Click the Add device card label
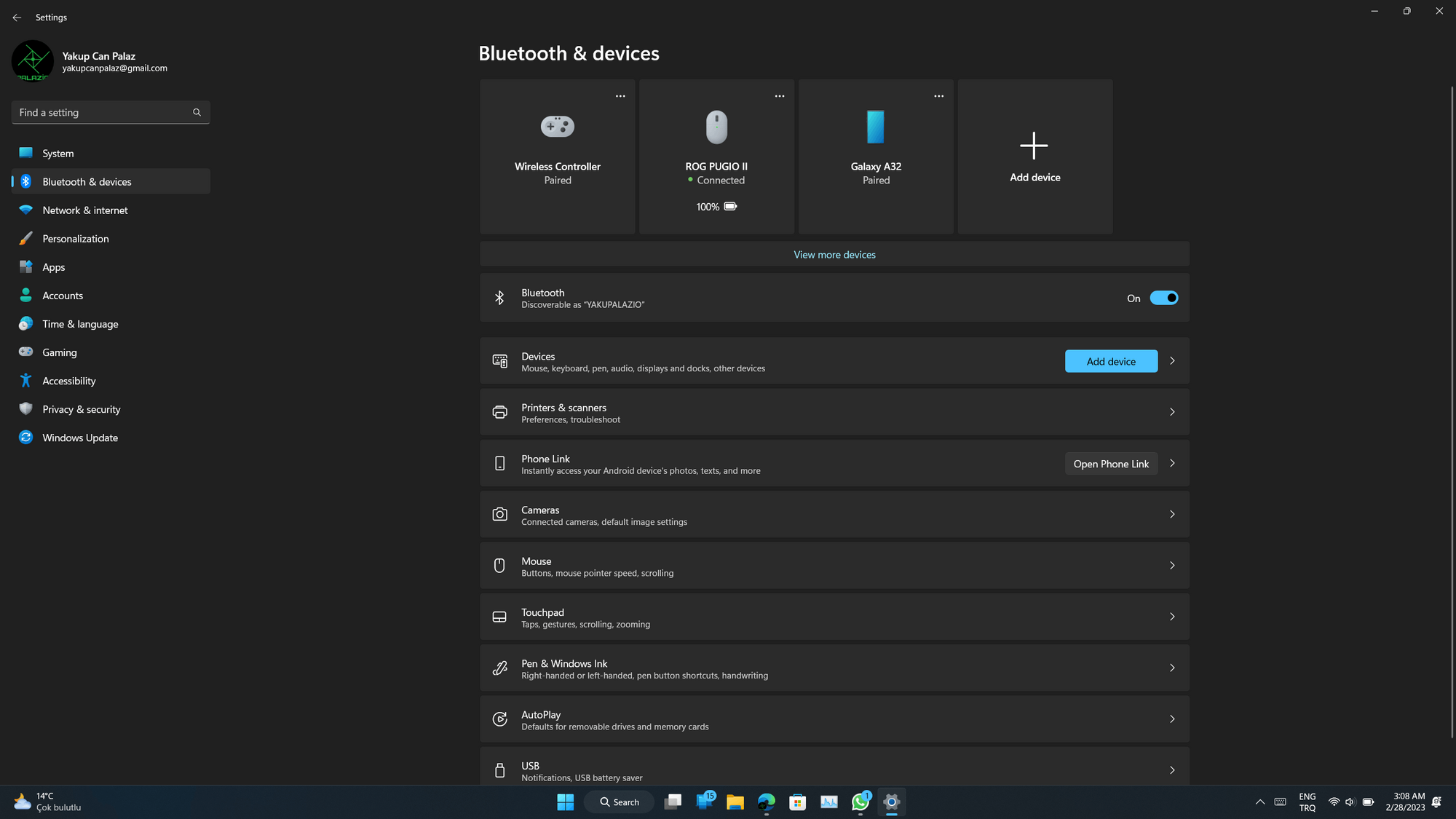The width and height of the screenshot is (1456, 819). tap(1034, 178)
